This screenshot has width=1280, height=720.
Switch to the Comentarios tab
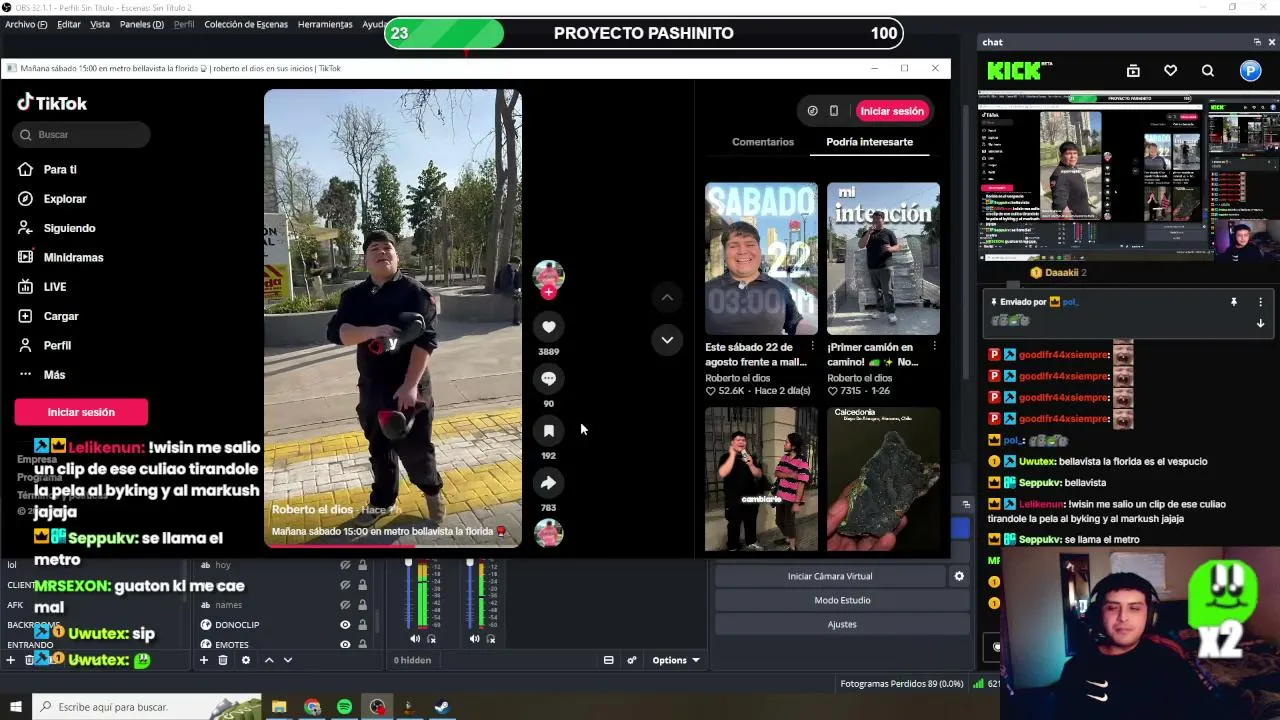pos(763,142)
